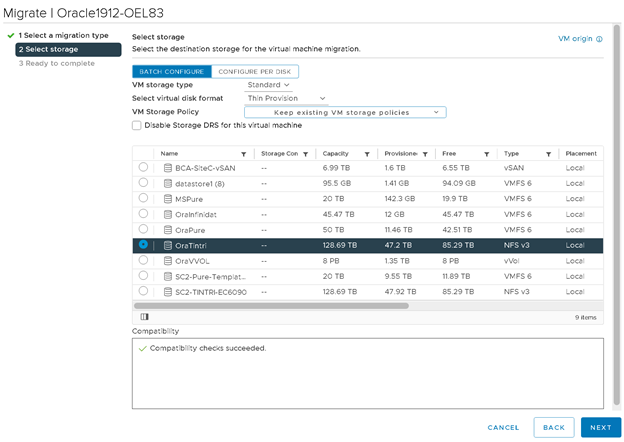Click the column picker icon below table
The image size is (624, 442).
click(144, 316)
